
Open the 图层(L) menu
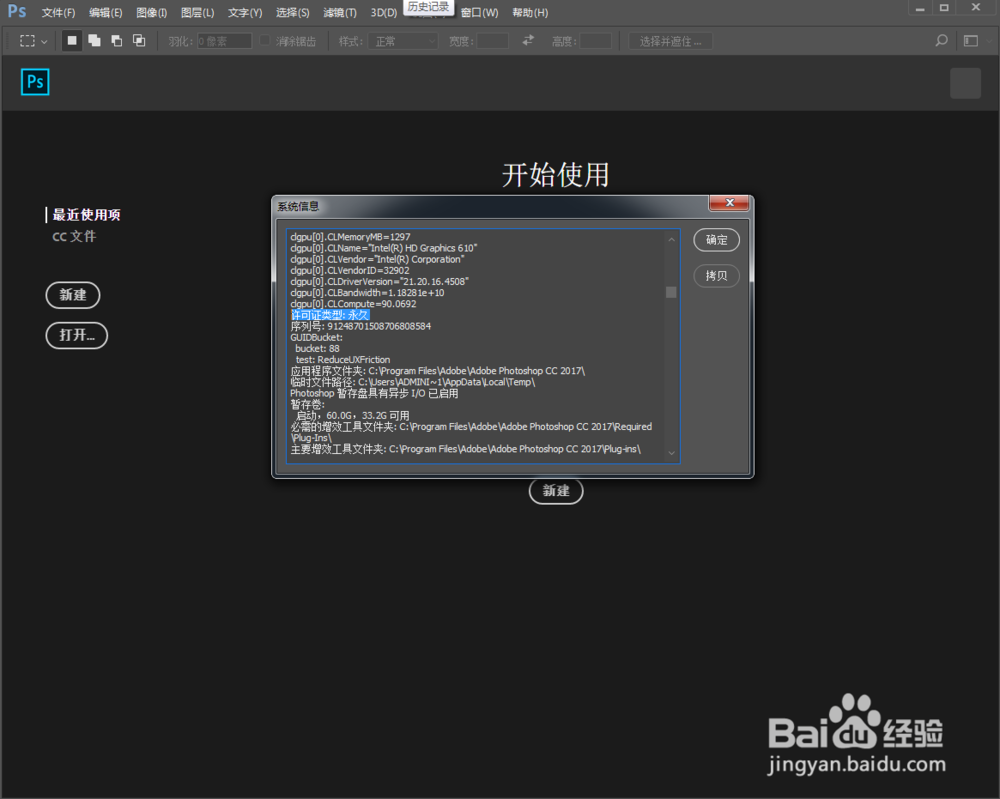click(197, 13)
